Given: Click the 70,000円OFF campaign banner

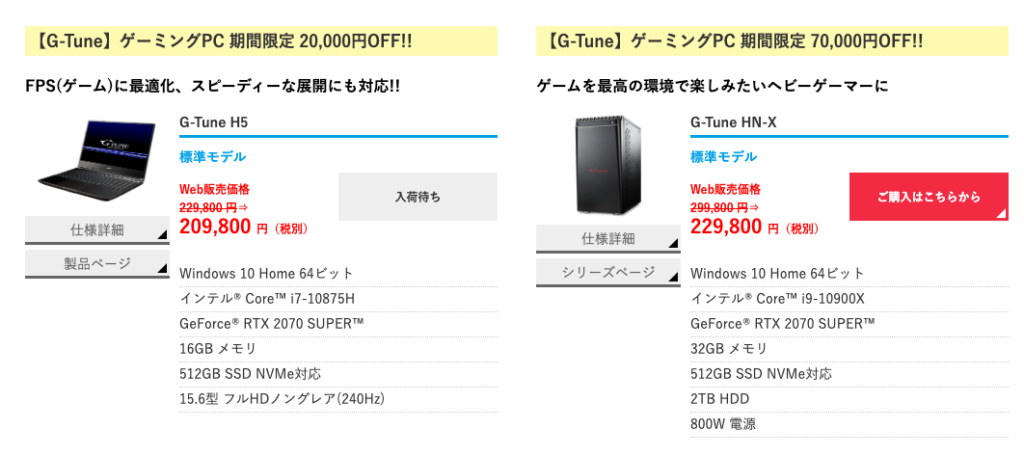Looking at the screenshot, I should tap(772, 41).
